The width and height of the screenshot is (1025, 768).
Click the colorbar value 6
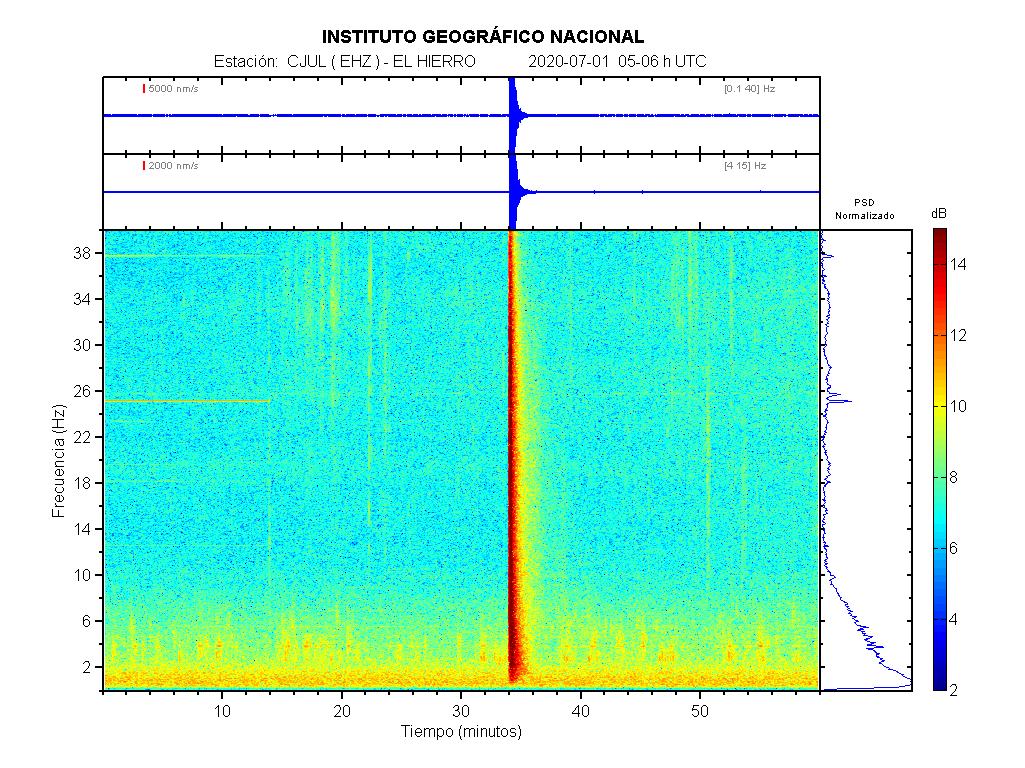(x=954, y=548)
